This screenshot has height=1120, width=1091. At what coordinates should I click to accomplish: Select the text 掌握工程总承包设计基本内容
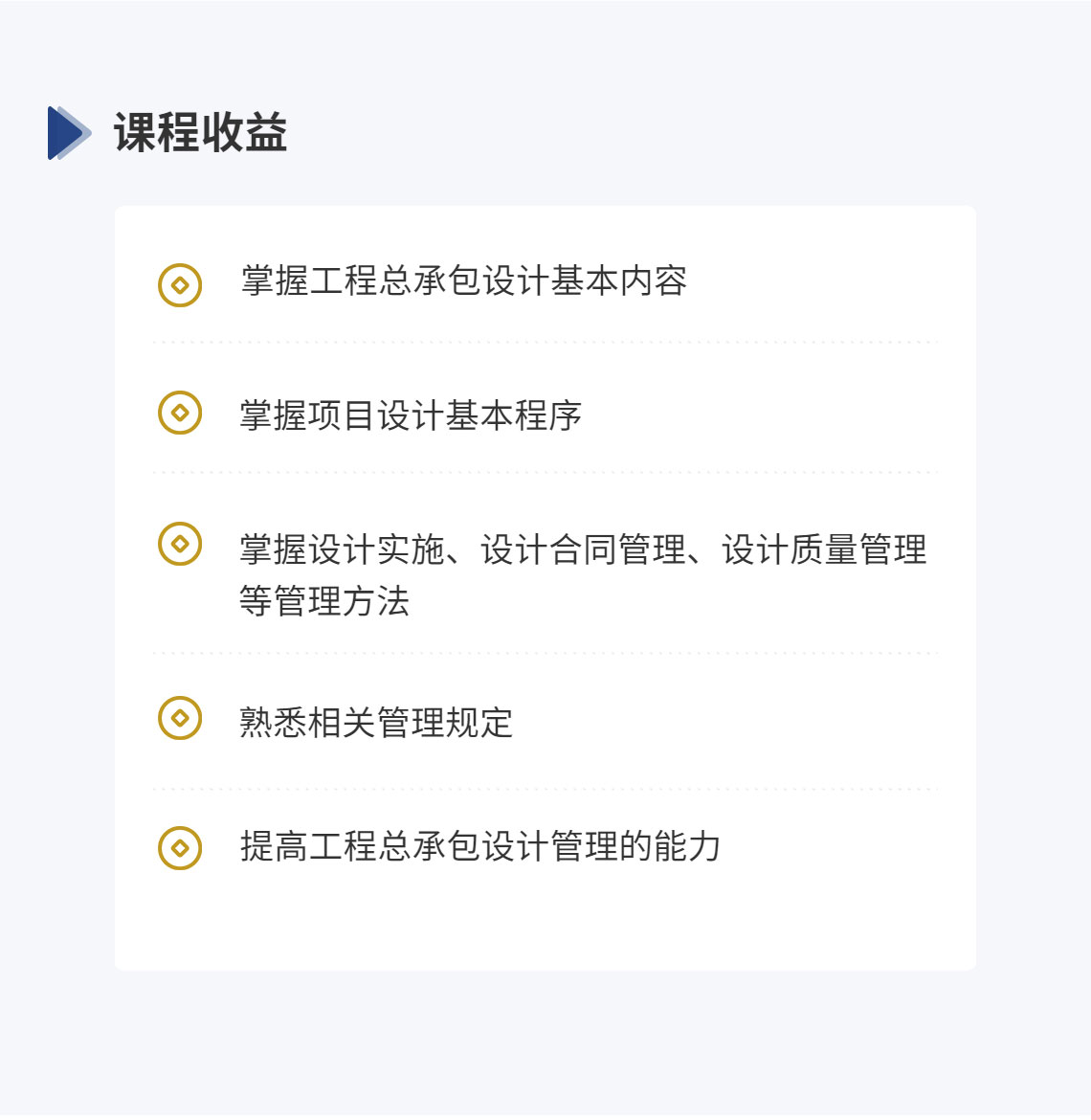click(463, 280)
